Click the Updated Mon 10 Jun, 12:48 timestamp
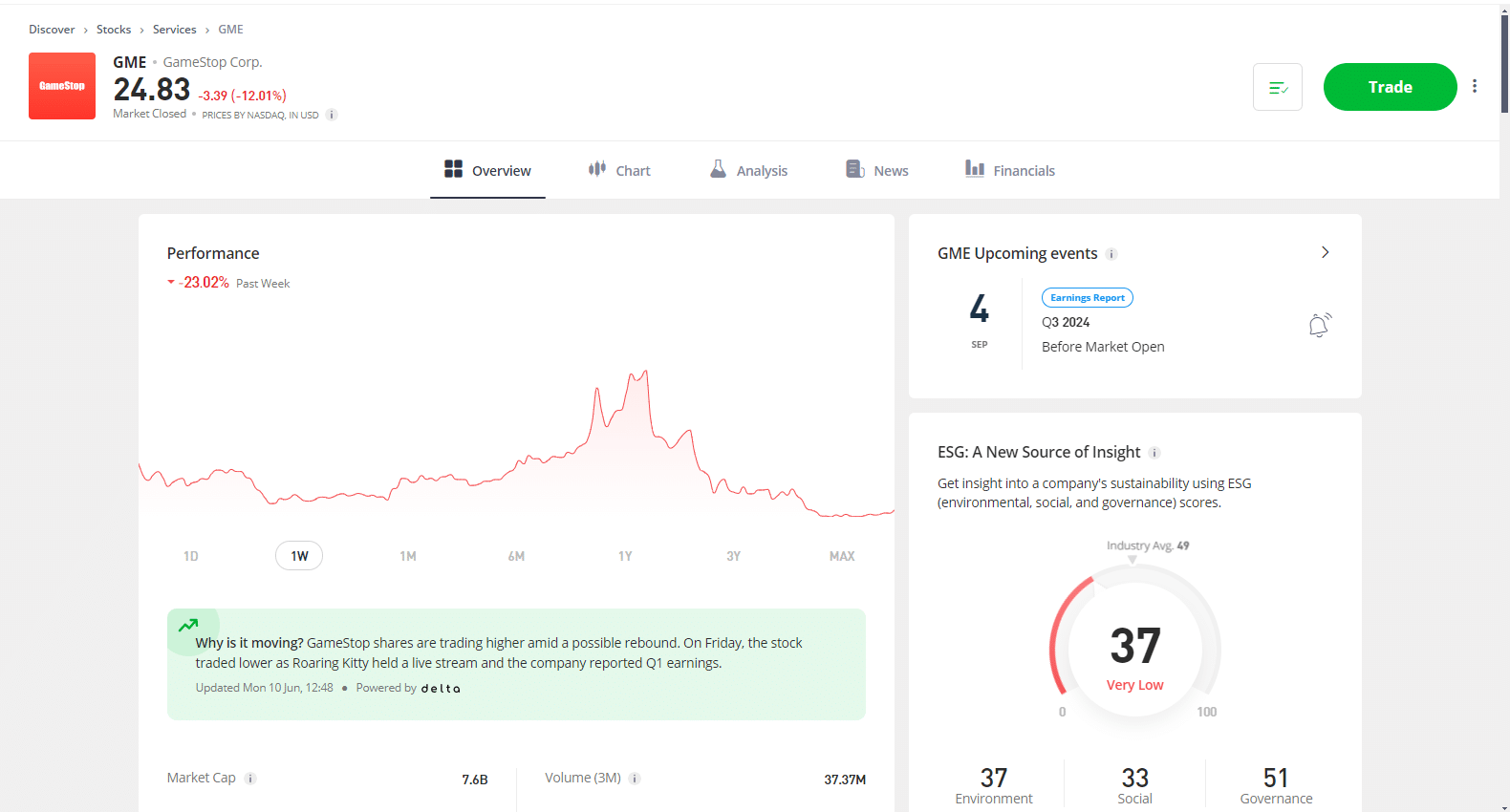Screen dimensions: 1510x812 pos(265,688)
